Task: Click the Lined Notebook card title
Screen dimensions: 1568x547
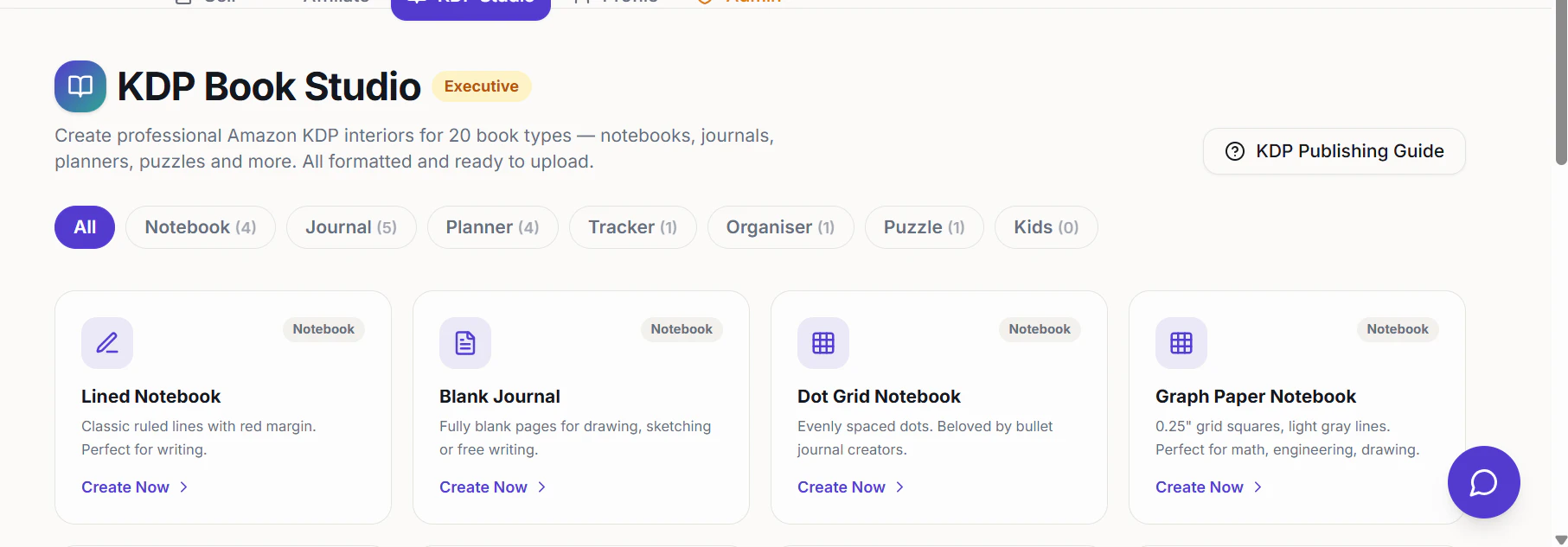Action: (151, 397)
